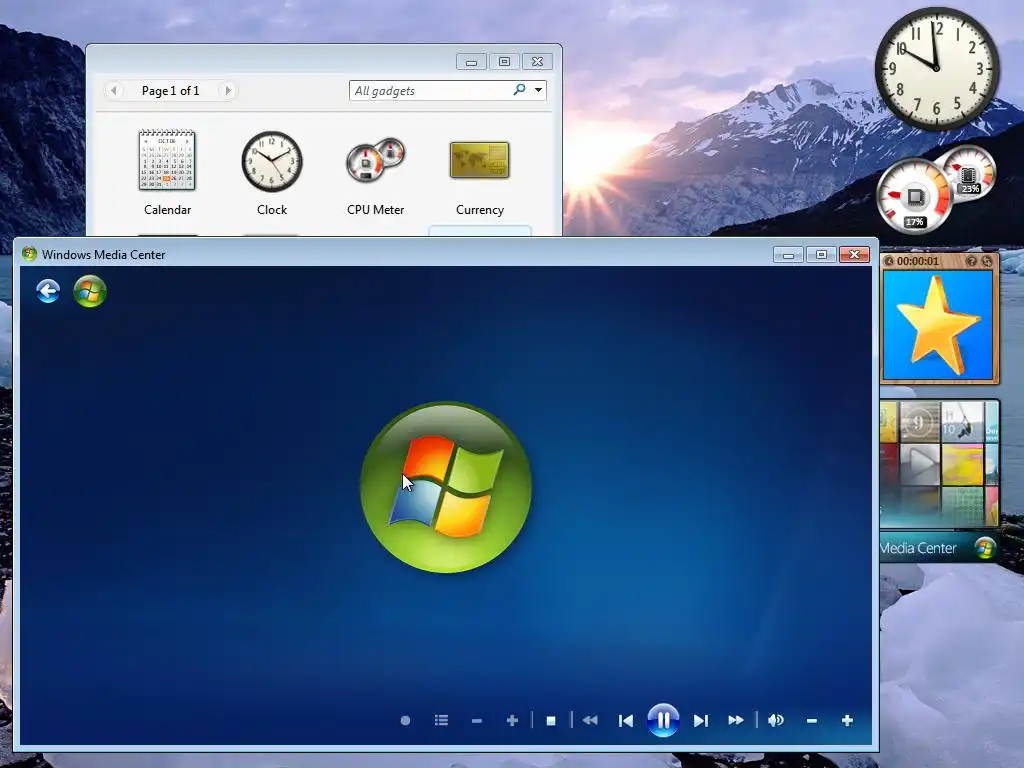The width and height of the screenshot is (1024, 768).
Task: Maximize the gadget gallery window
Action: pyautogui.click(x=504, y=61)
